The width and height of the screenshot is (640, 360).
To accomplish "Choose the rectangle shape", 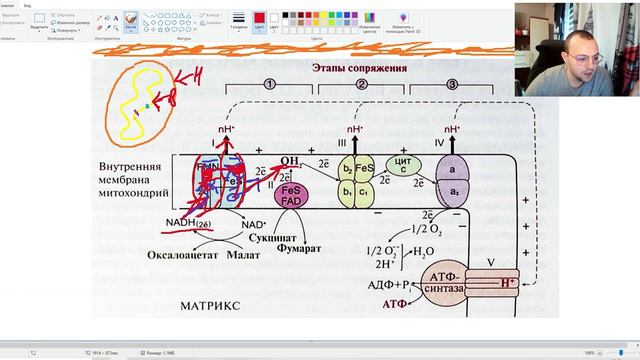I will [x=167, y=16].
